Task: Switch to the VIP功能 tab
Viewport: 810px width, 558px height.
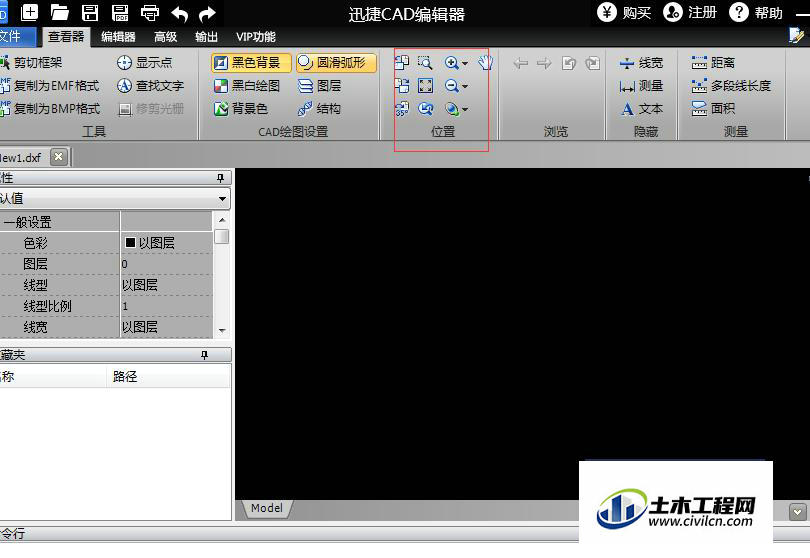Action: [256, 37]
